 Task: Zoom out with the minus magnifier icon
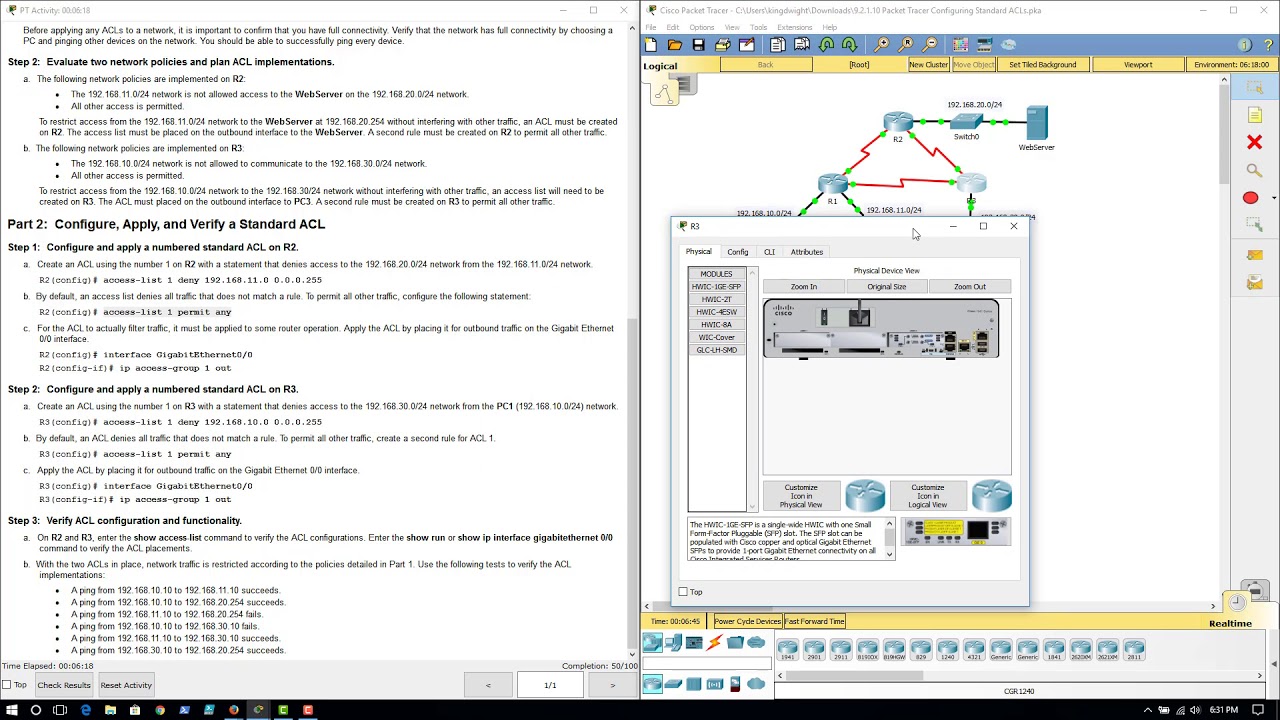tap(929, 45)
